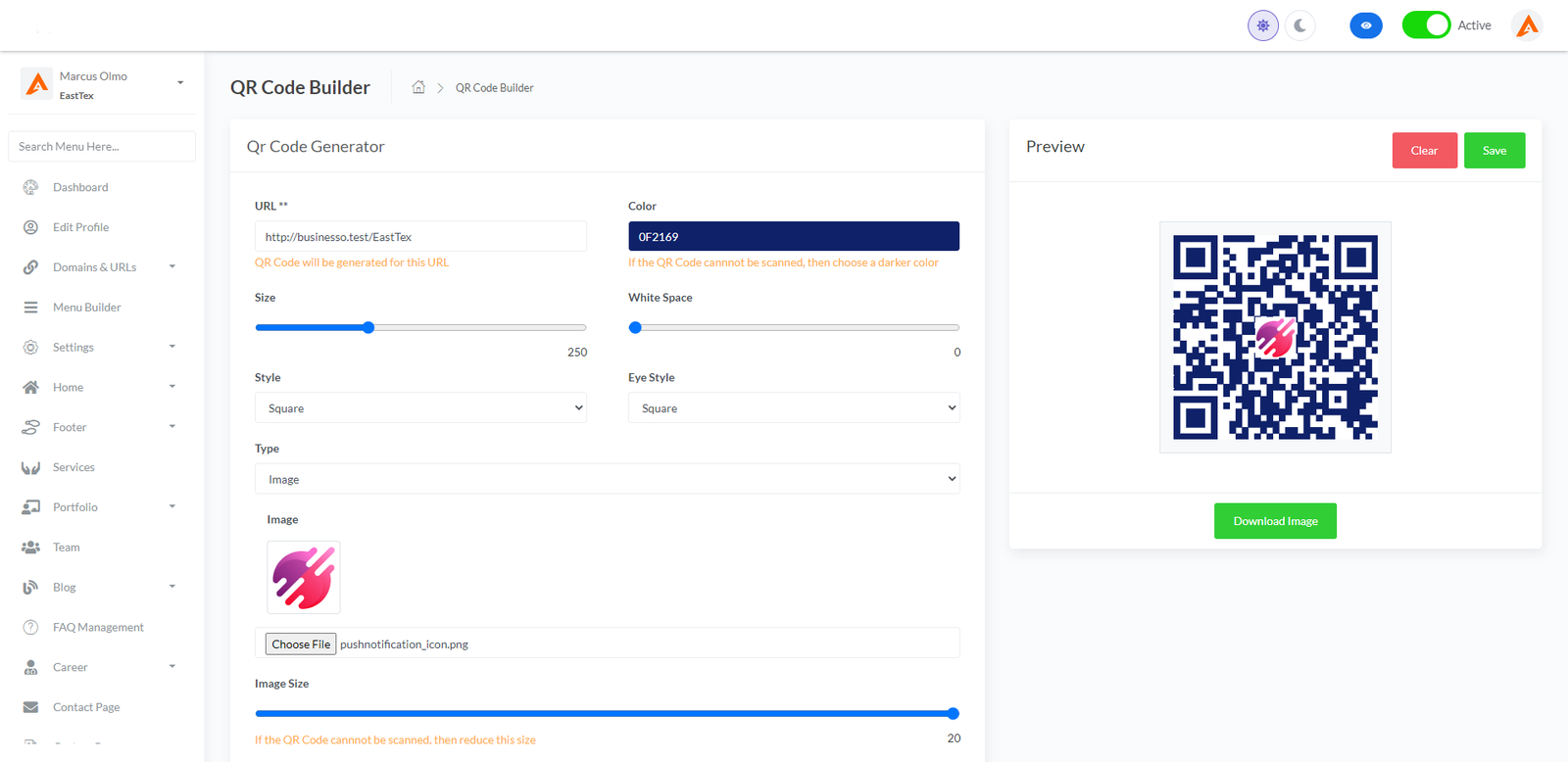The width and height of the screenshot is (1568, 762).
Task: Switch to dark mode with moon icon
Action: click(1299, 25)
